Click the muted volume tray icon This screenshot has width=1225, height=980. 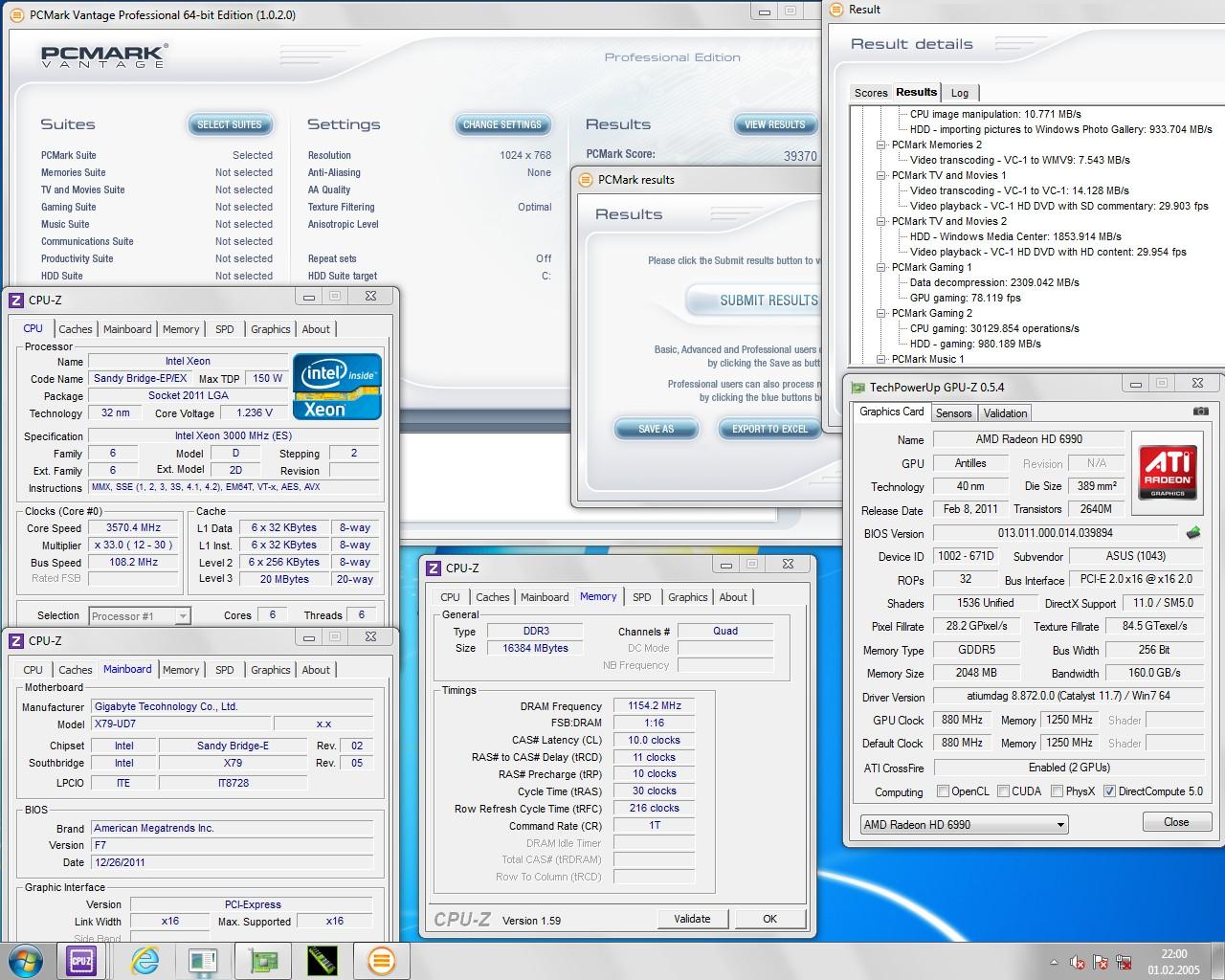1078,962
